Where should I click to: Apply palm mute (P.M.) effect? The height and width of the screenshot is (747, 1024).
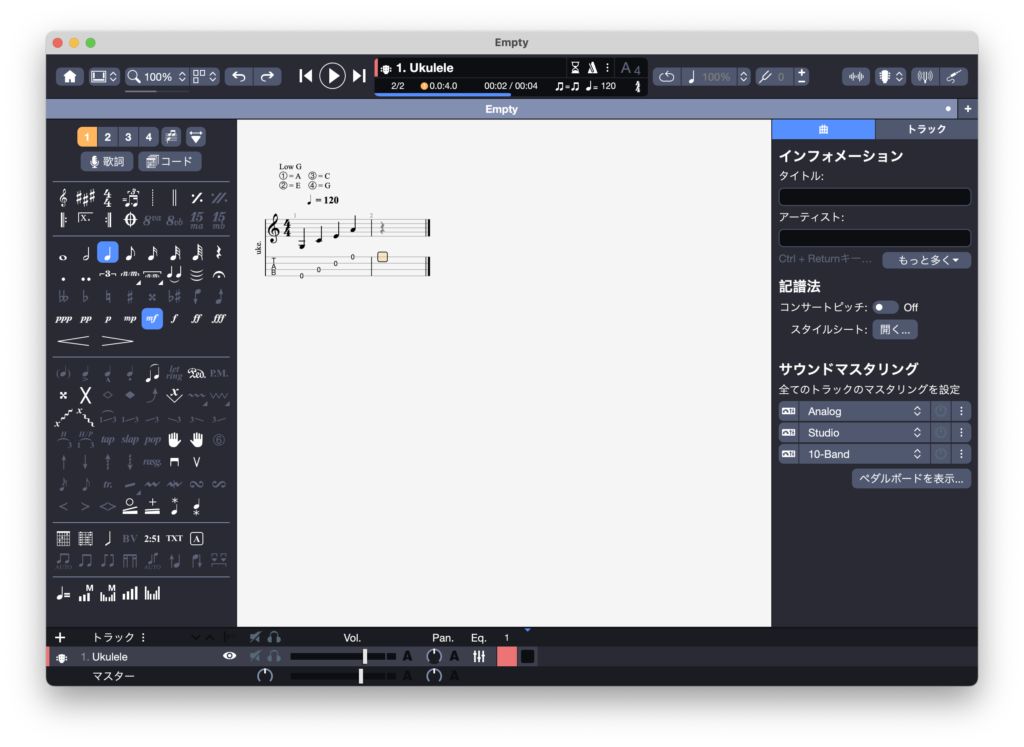pyautogui.click(x=218, y=373)
